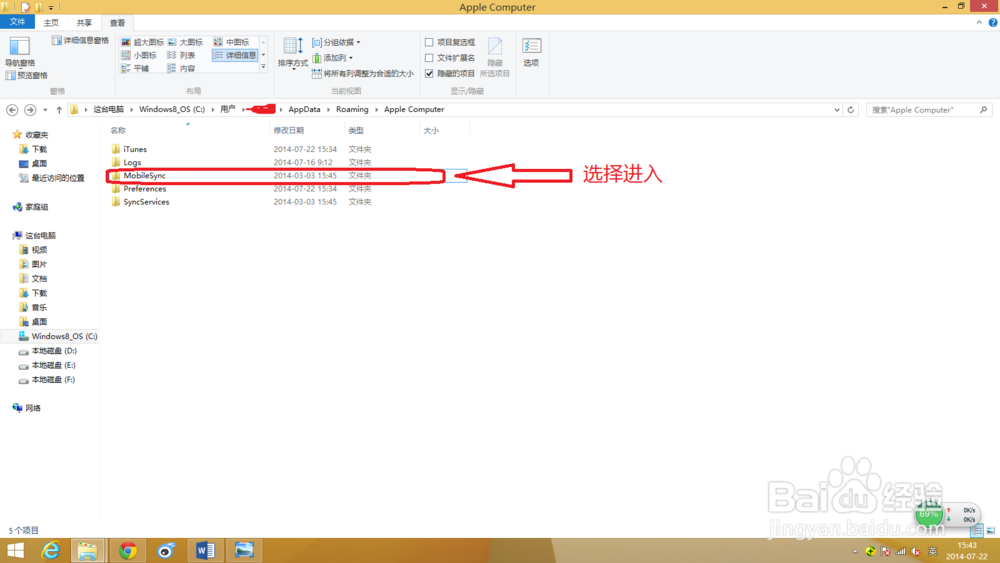
Task: Navigate to Windows8_OS (C:) breadcrumb
Action: [x=172, y=110]
